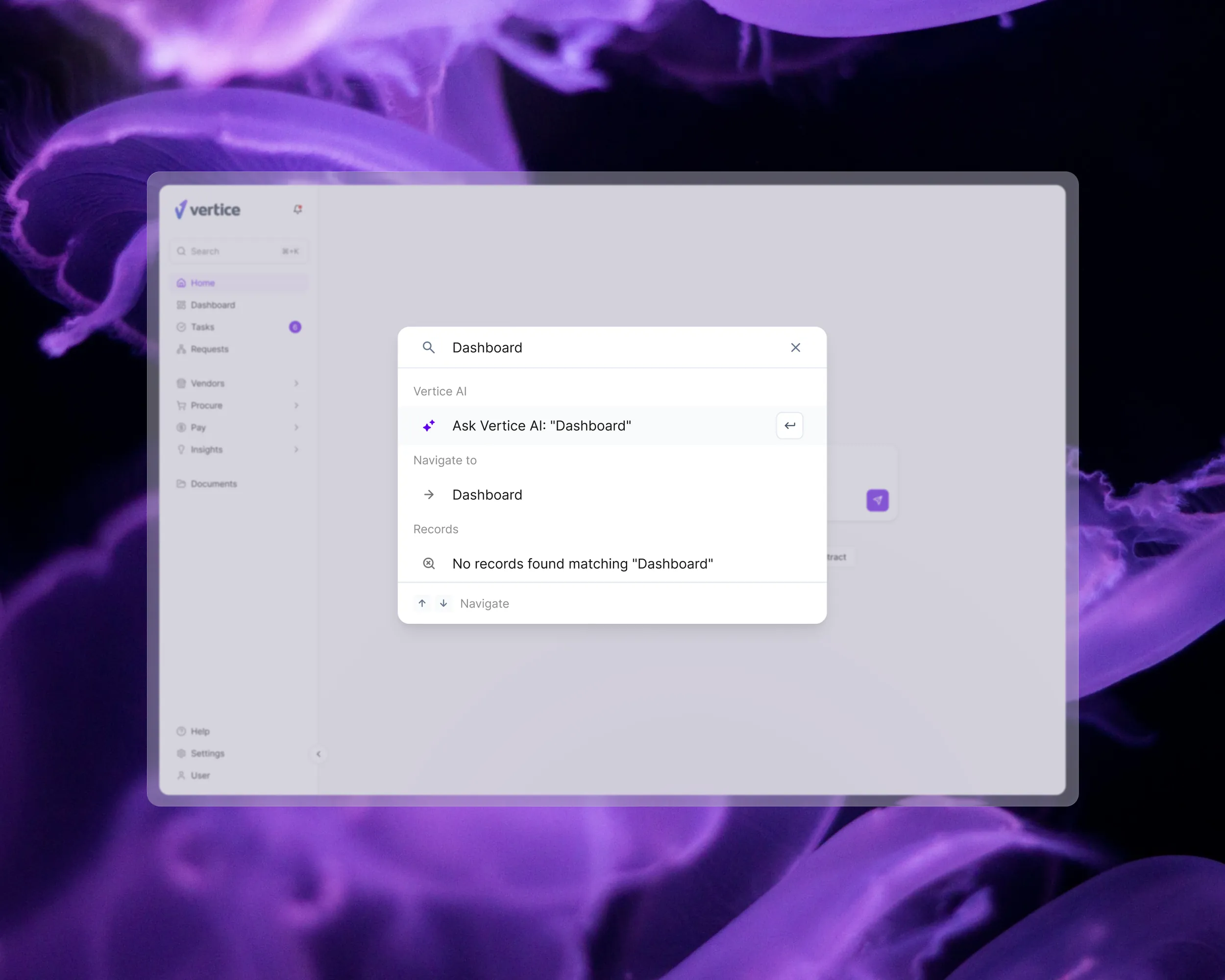Click the "Navigate" hint label in footer
Screen dimensions: 1225x980
485,603
